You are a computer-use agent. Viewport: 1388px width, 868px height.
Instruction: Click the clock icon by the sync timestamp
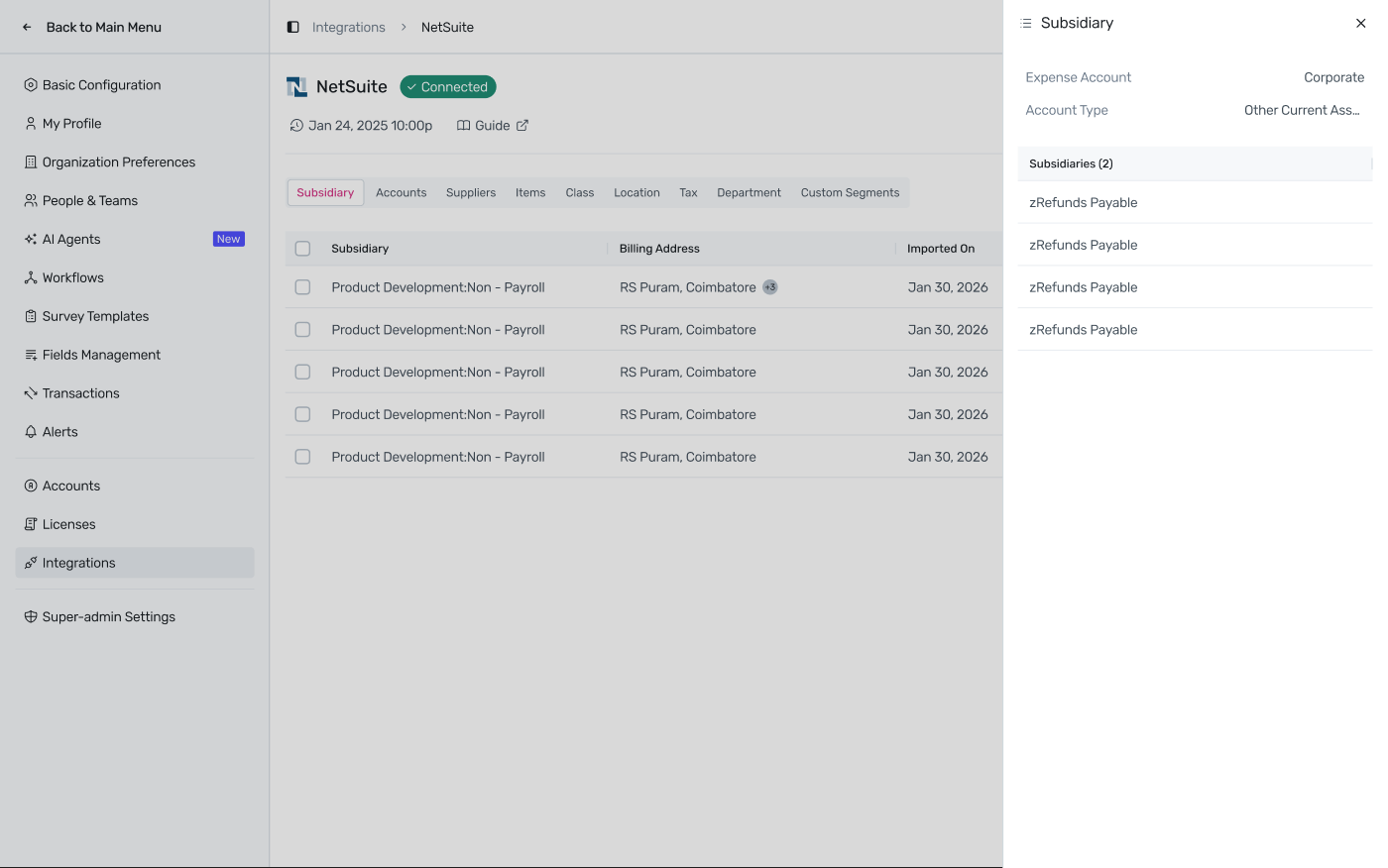point(296,126)
